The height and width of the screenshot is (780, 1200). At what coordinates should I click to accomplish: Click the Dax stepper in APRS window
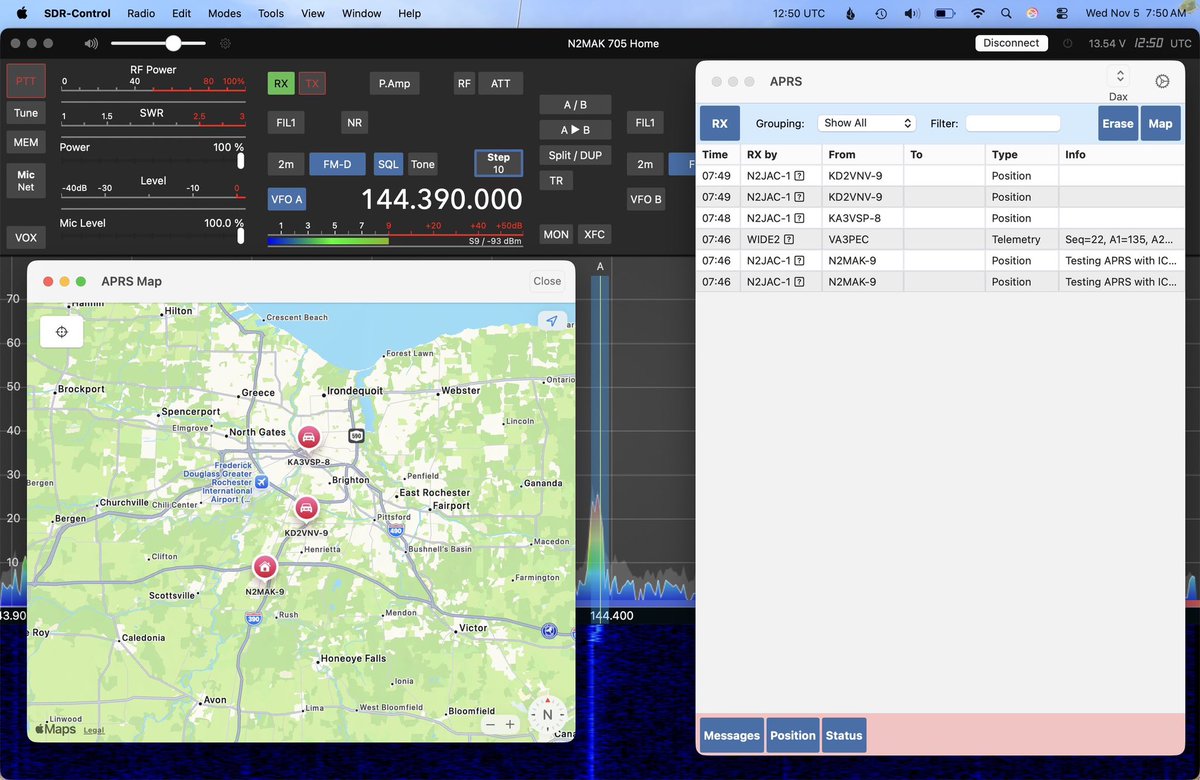point(1119,77)
